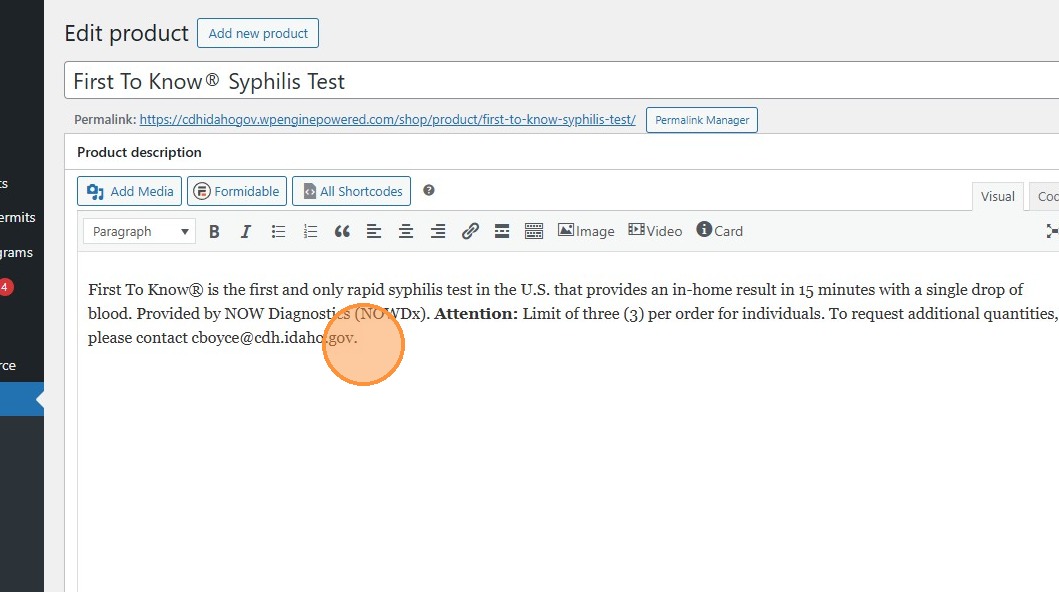Click the red notification badge showing 4
The width and height of the screenshot is (1059, 592).
click(5, 287)
